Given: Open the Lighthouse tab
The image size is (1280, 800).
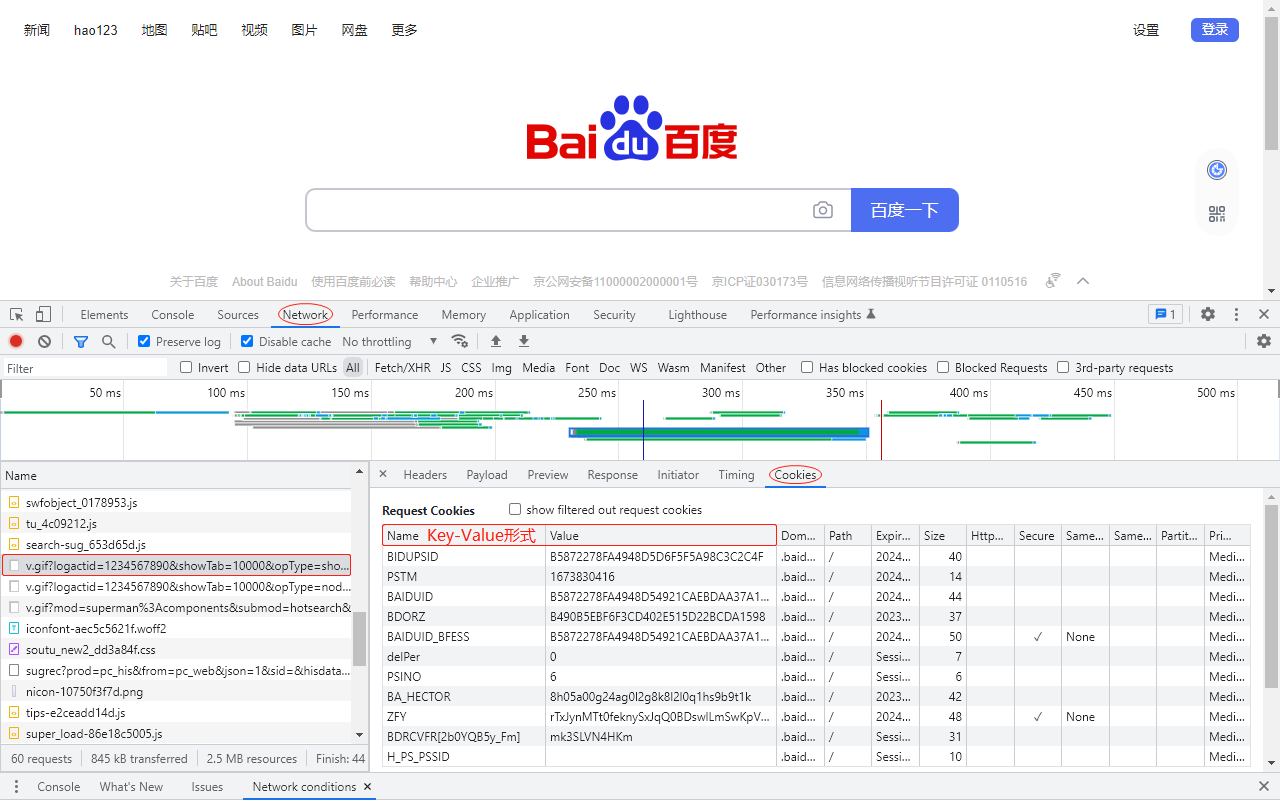Looking at the screenshot, I should (697, 314).
